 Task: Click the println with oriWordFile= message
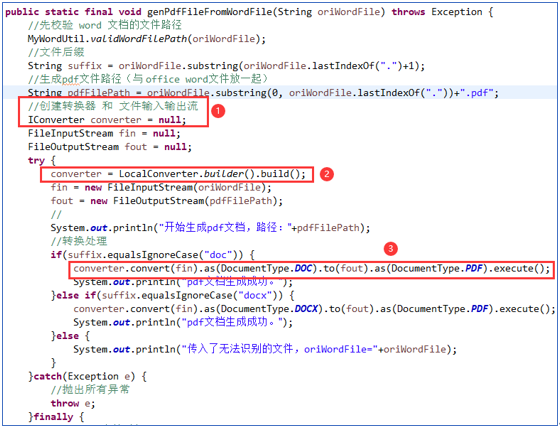265,349
